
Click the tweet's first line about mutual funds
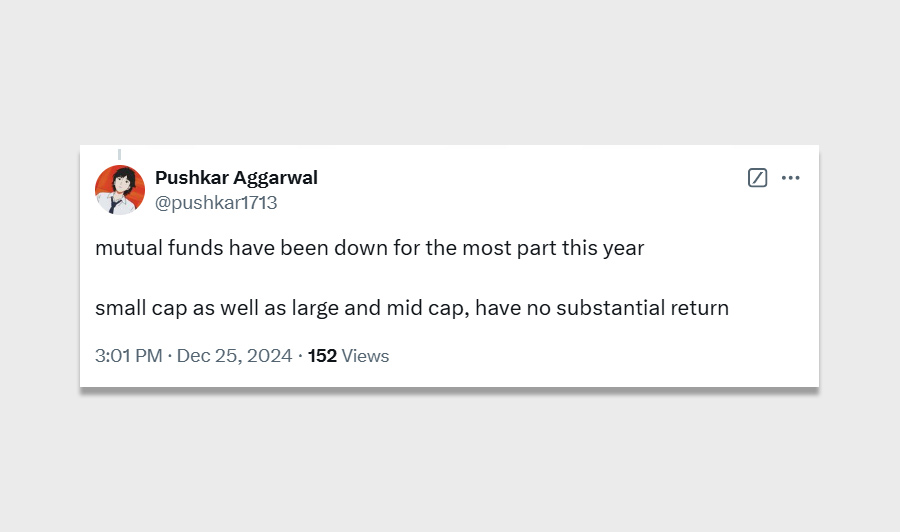point(370,248)
